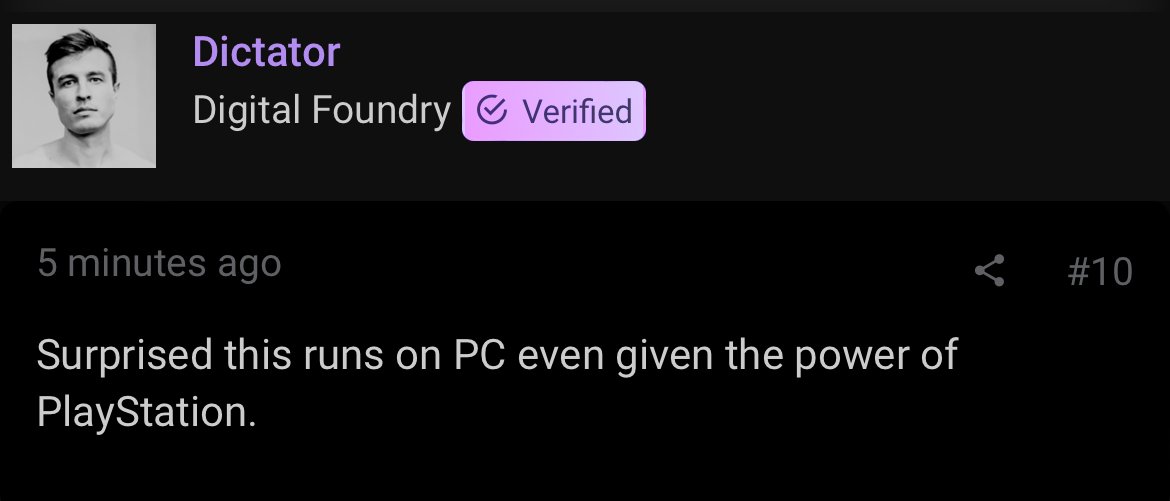Click the word 'power' in the message
Image resolution: width=1170 pixels, height=501 pixels.
(834, 355)
